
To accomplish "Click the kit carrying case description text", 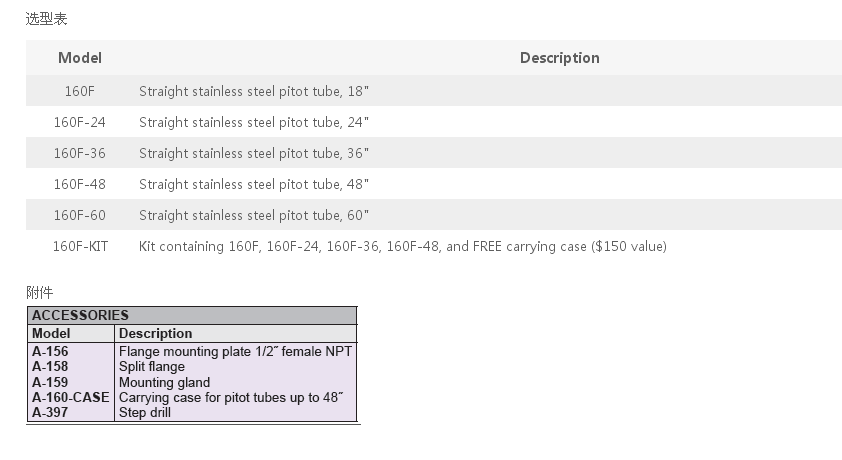I will tap(403, 246).
